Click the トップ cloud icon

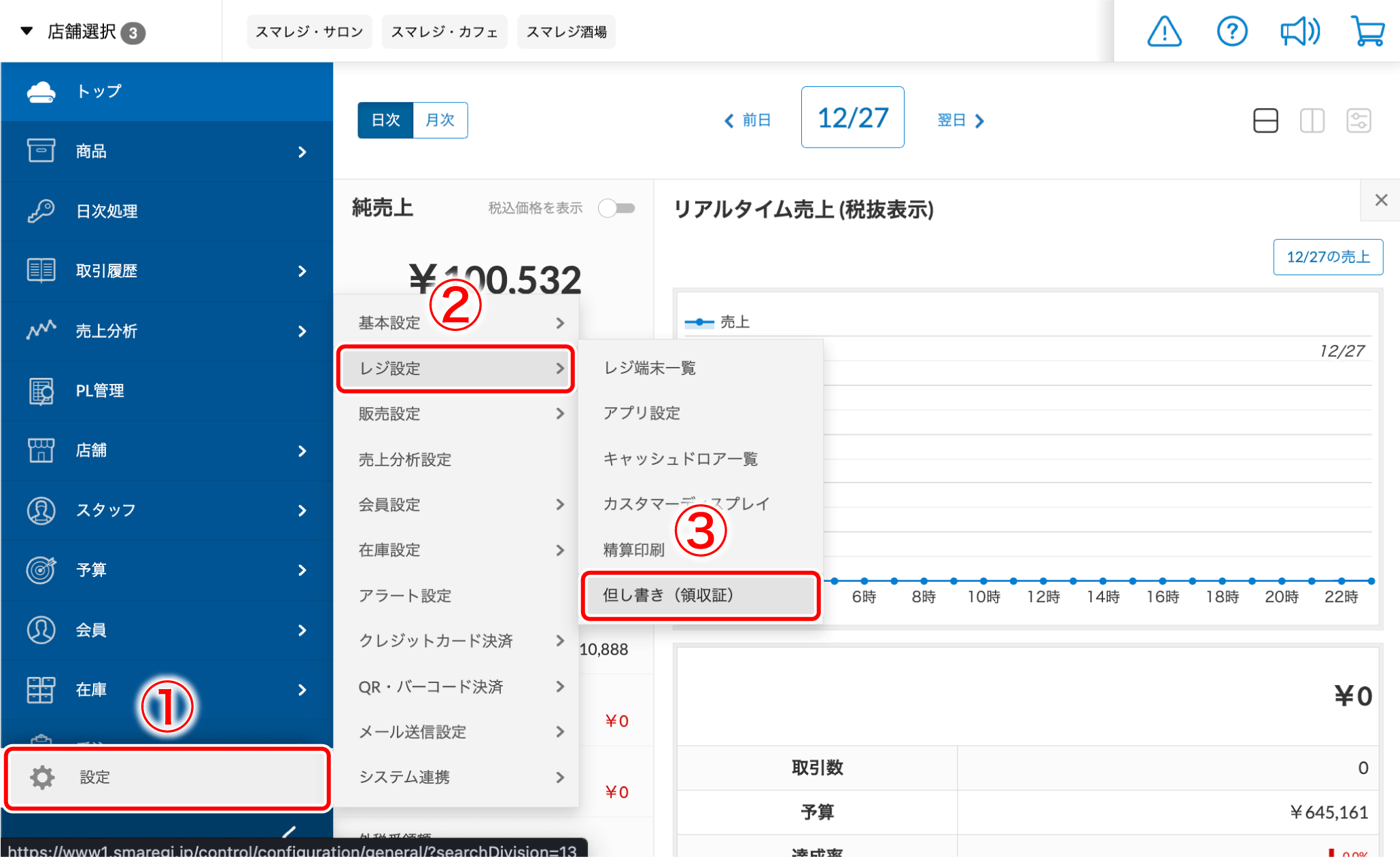[x=41, y=92]
